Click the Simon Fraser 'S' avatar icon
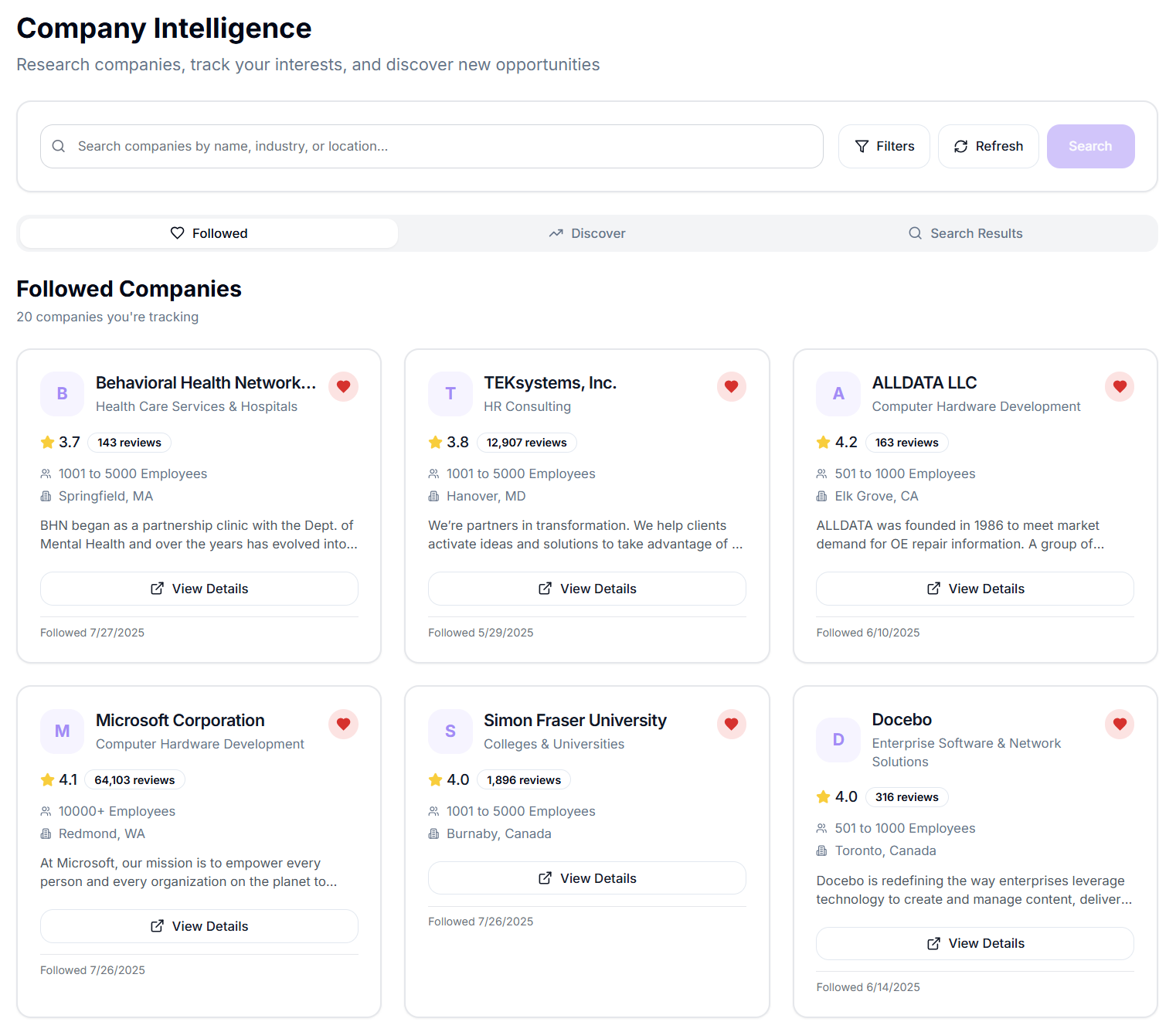Screen dimensions: 1176x1032 pos(450,732)
